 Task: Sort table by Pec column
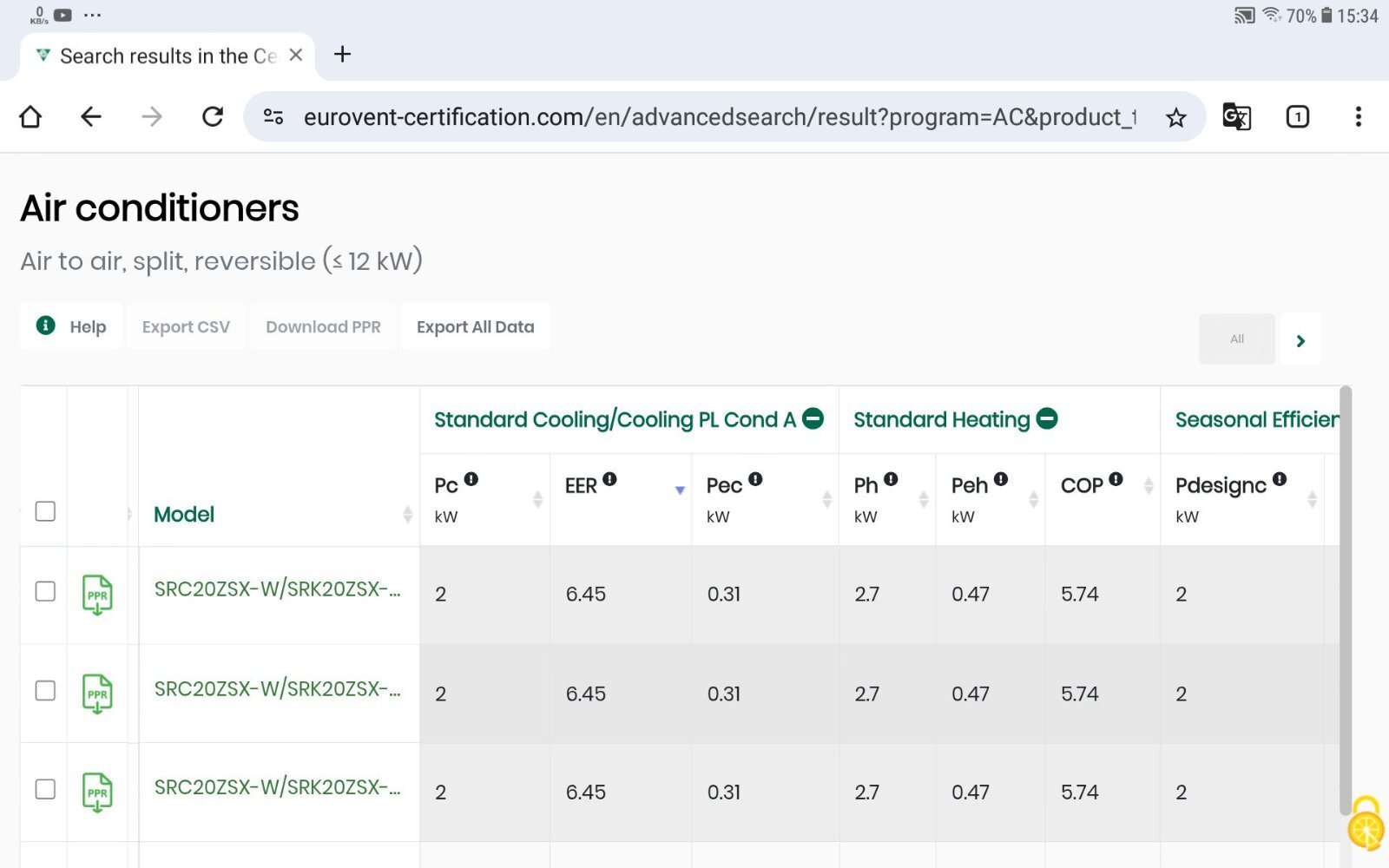826,499
